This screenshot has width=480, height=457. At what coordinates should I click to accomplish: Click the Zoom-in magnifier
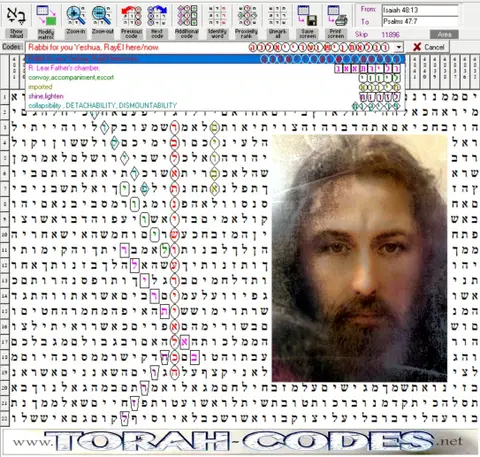[76, 21]
